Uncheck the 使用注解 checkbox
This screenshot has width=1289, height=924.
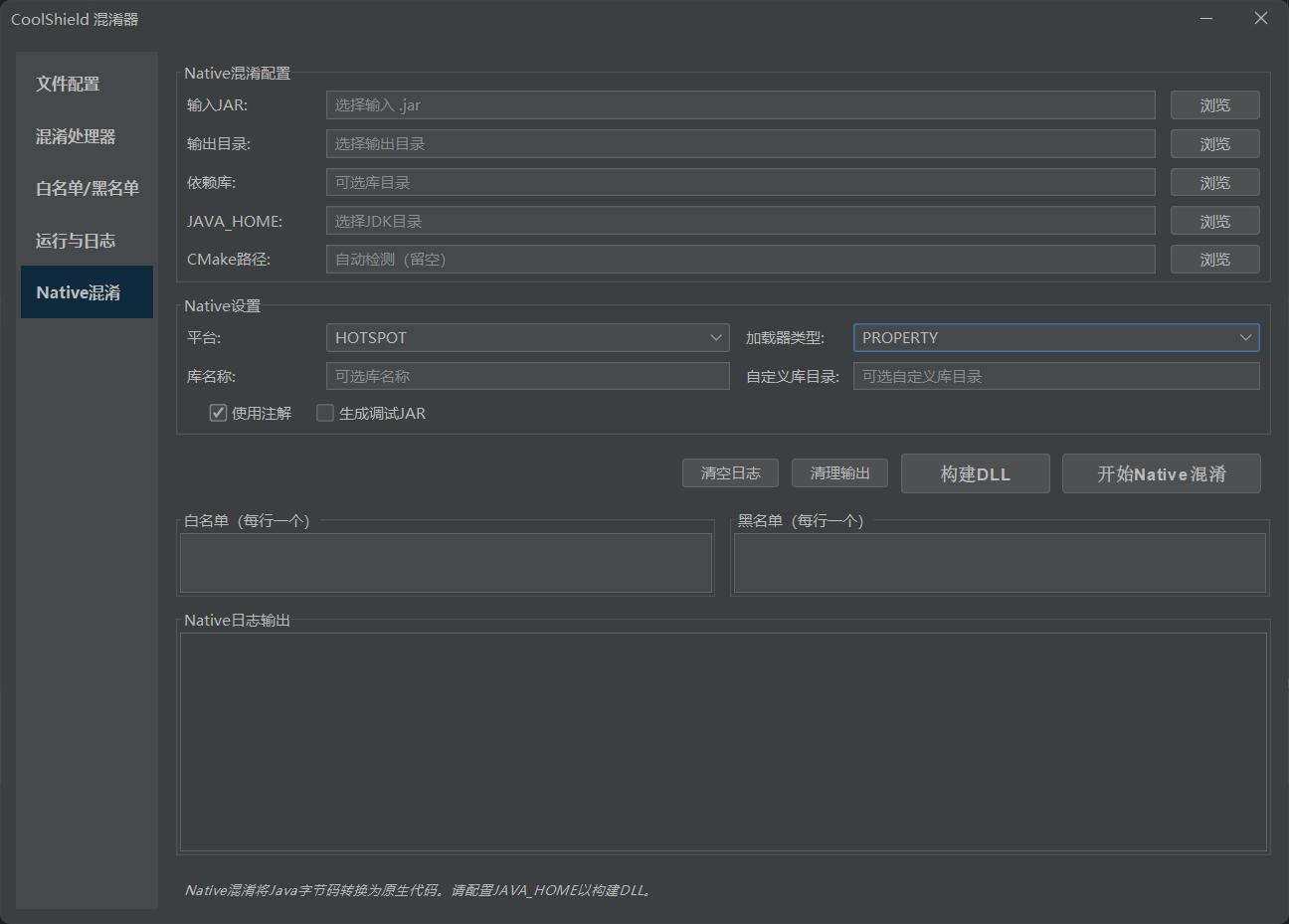click(x=219, y=413)
